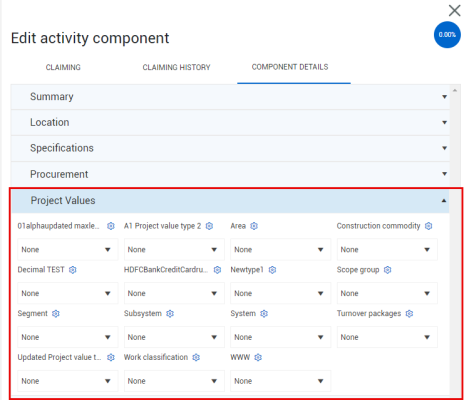
Task: Close the Edit activity component dialog
Action: tap(454, 10)
